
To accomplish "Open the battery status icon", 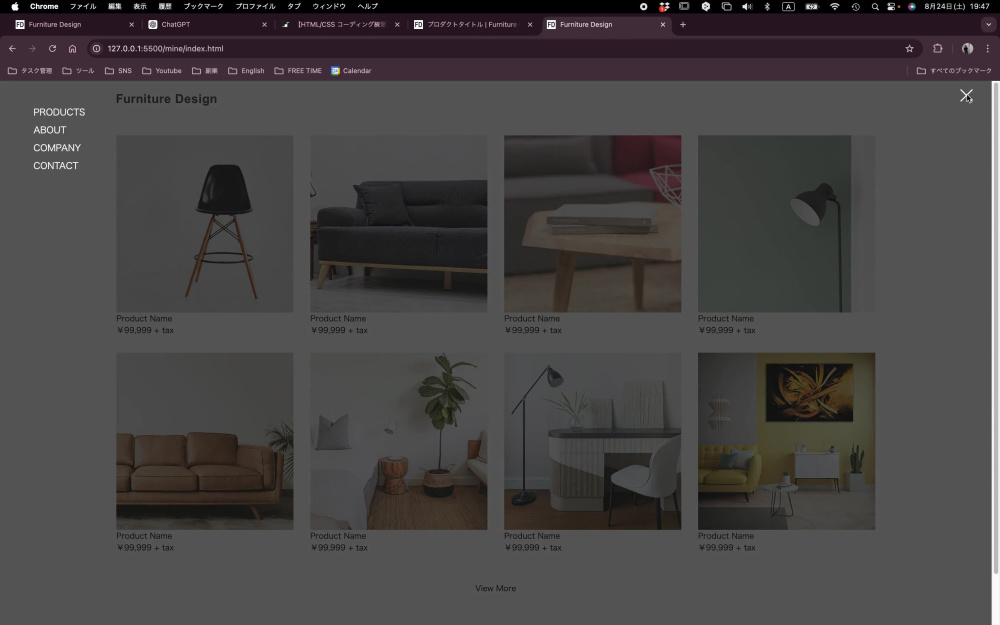I will click(811, 6).
